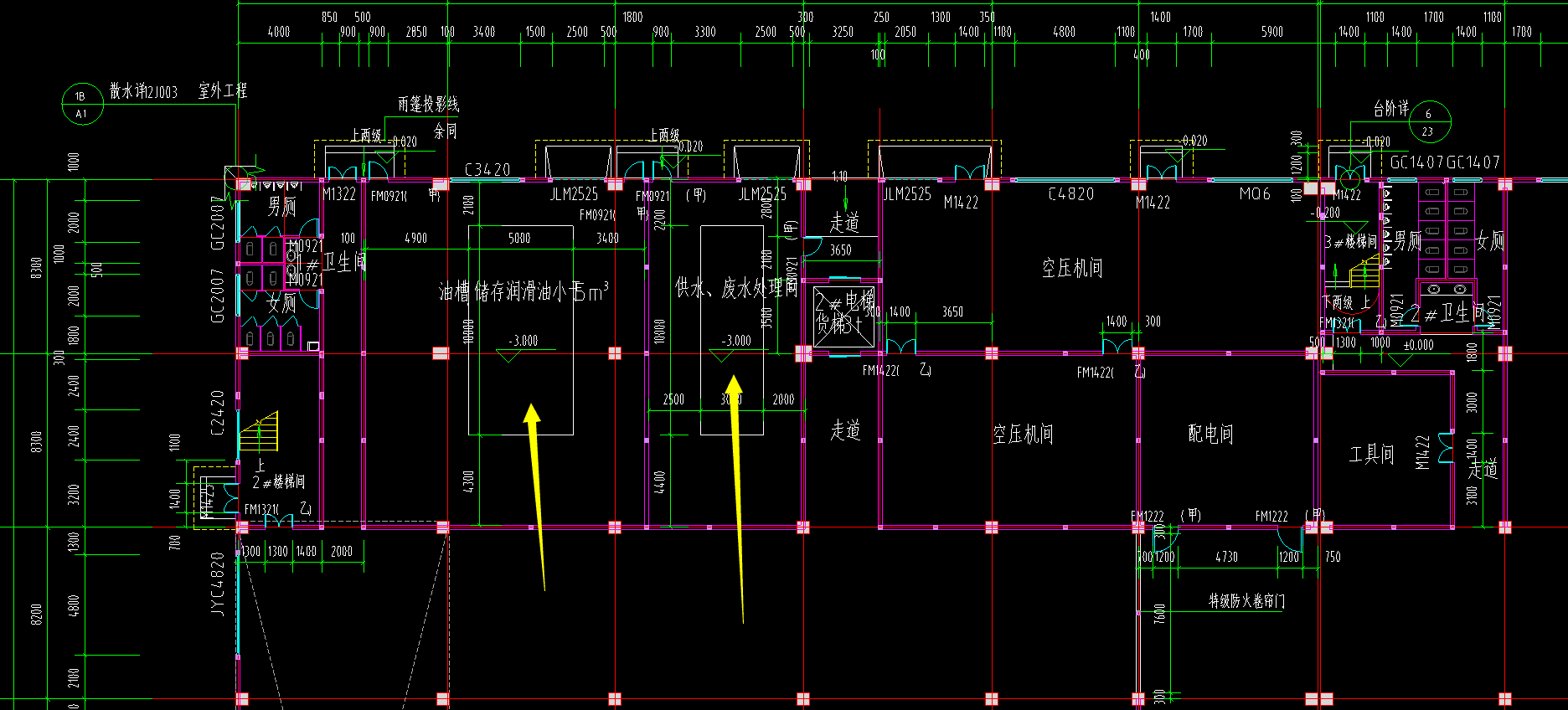Viewport: 1568px width, 710px height.
Task: Select the 工具间 room label
Action: tap(1371, 455)
